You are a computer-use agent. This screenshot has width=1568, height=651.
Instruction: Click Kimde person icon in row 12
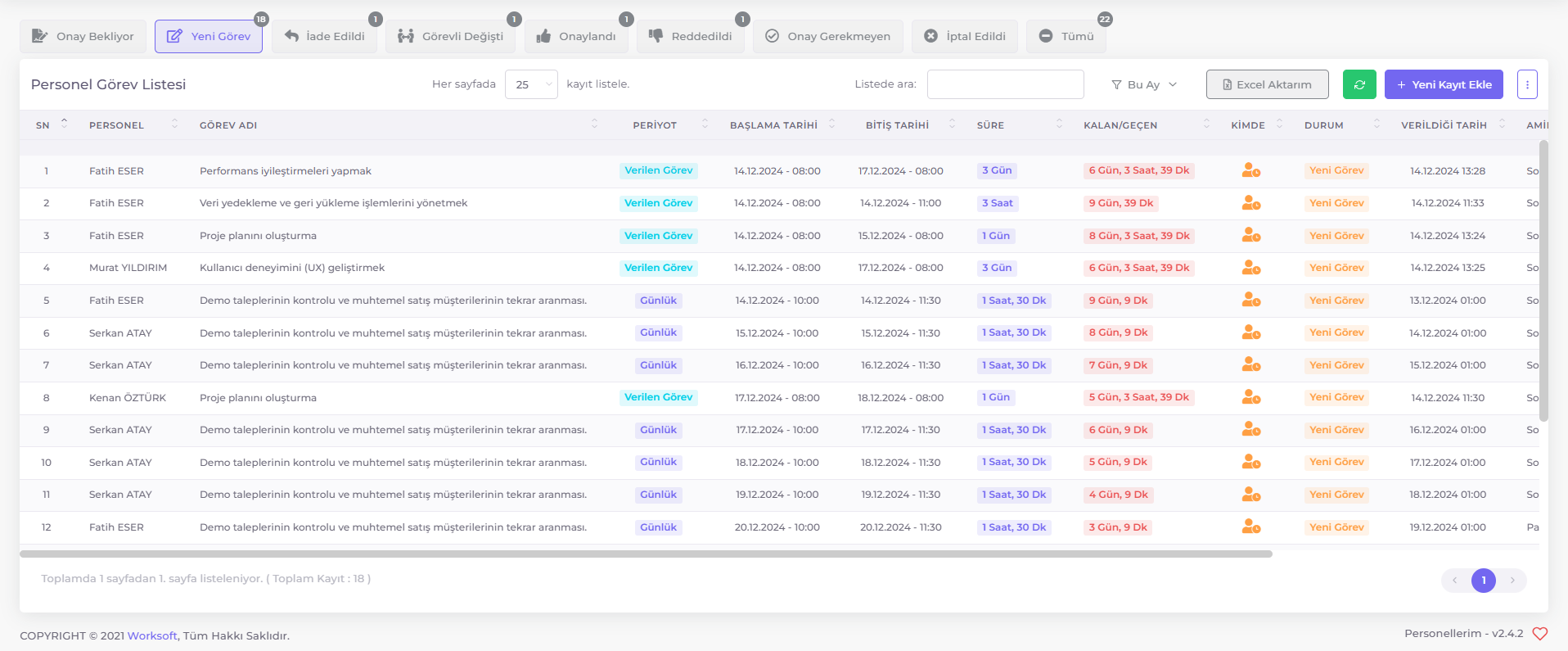1250,527
